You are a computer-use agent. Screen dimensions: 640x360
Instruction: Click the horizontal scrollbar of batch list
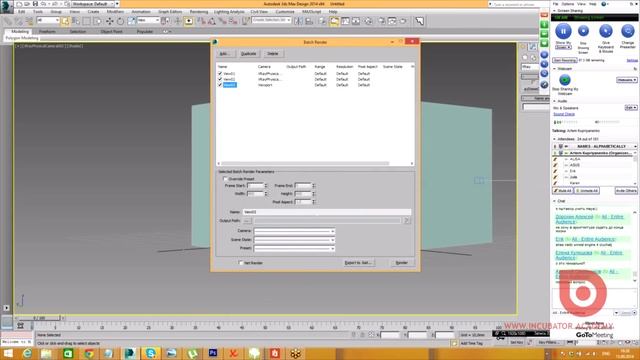coord(305,163)
